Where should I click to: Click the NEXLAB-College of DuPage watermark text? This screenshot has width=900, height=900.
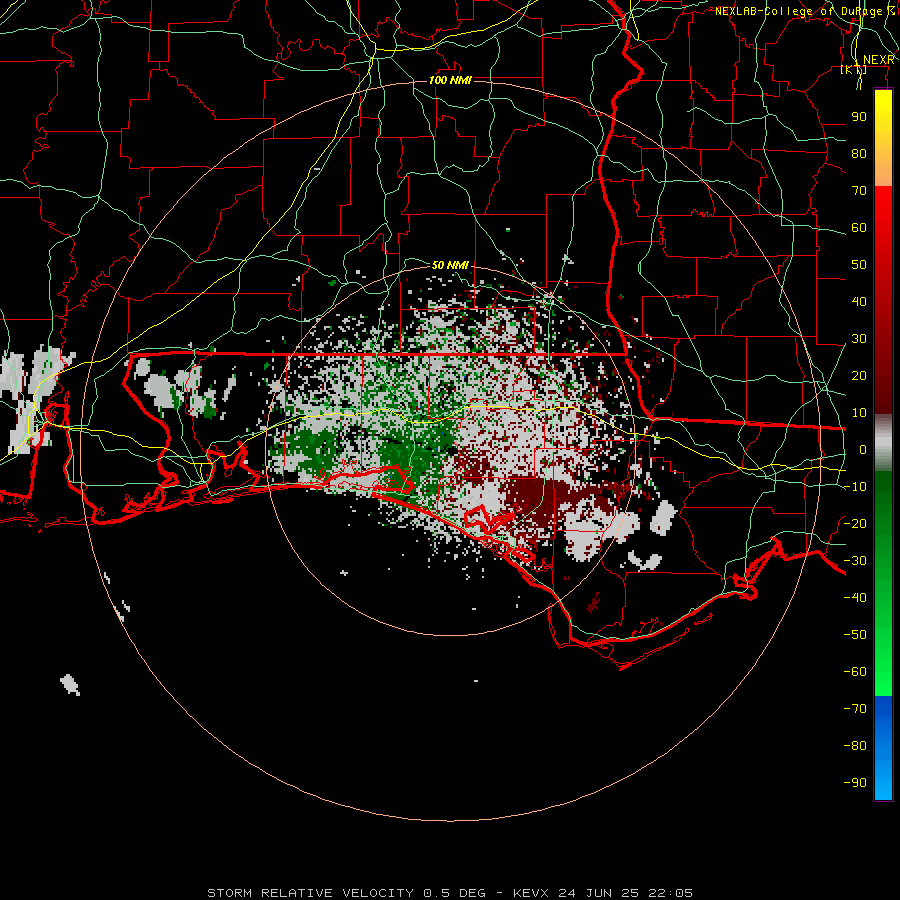pyautogui.click(x=805, y=11)
